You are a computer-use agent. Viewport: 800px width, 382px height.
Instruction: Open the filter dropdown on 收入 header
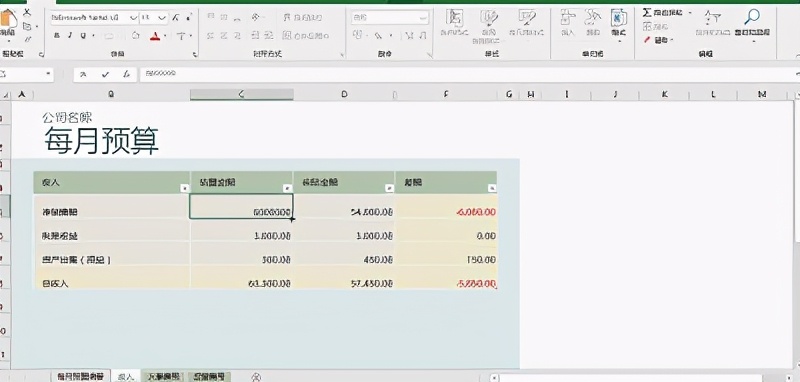pos(185,188)
